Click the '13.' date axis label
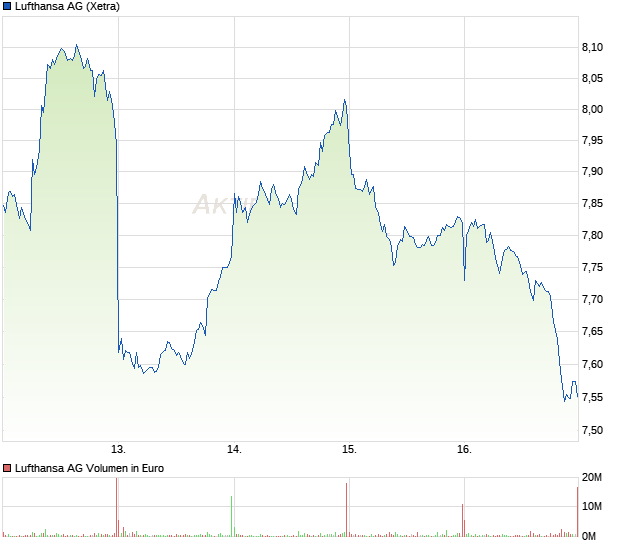The width and height of the screenshot is (620, 546). point(118,450)
